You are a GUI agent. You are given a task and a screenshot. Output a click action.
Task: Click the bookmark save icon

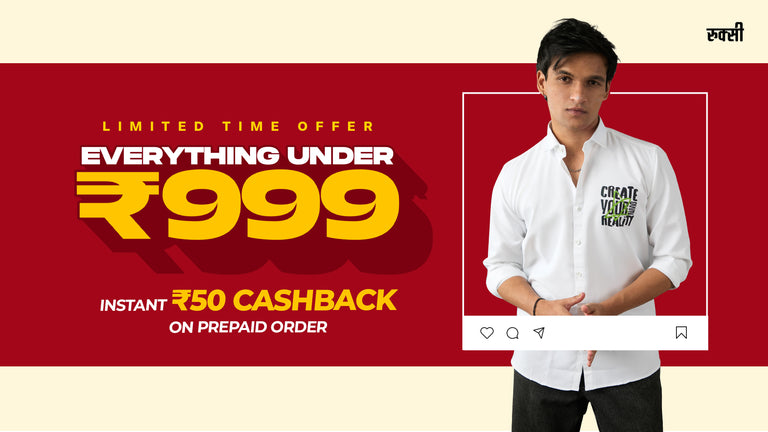coord(681,333)
